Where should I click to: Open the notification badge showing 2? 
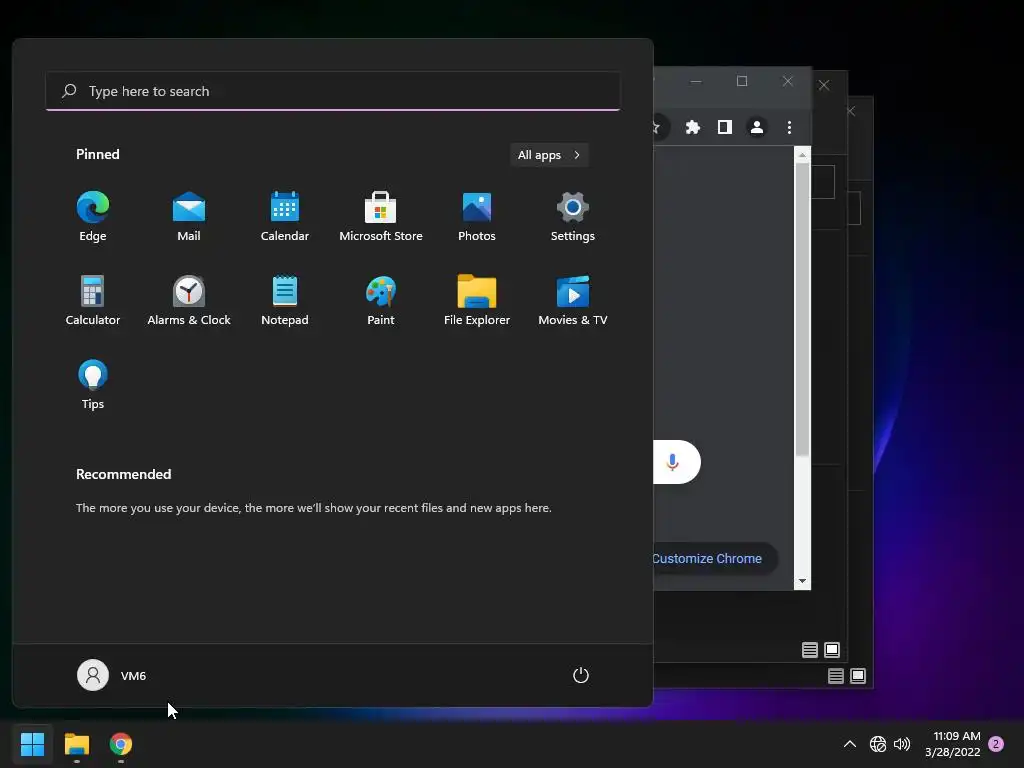coord(996,744)
